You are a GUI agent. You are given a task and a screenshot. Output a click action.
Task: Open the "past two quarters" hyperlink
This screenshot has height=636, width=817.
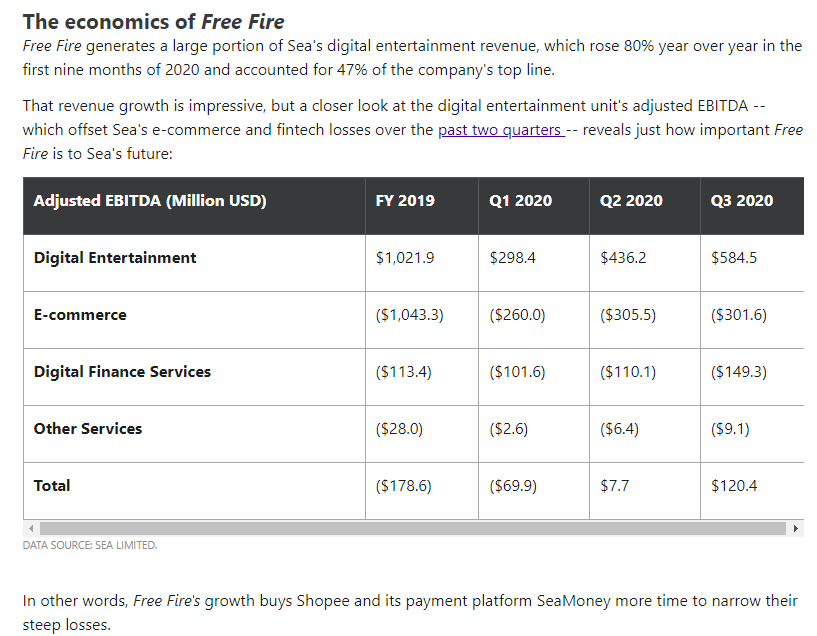click(500, 130)
